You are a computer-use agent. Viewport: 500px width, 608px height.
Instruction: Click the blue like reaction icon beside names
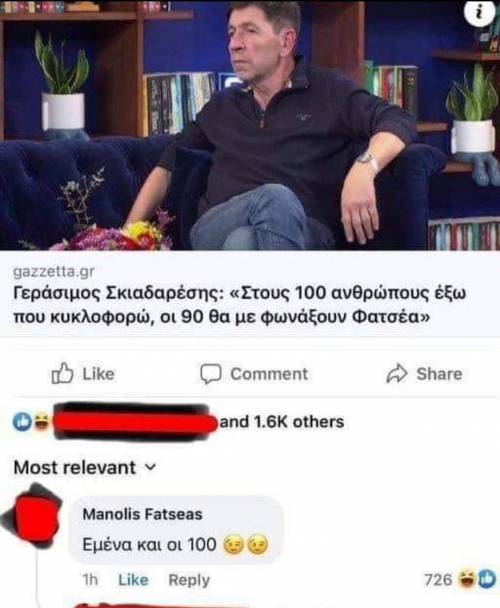22,422
